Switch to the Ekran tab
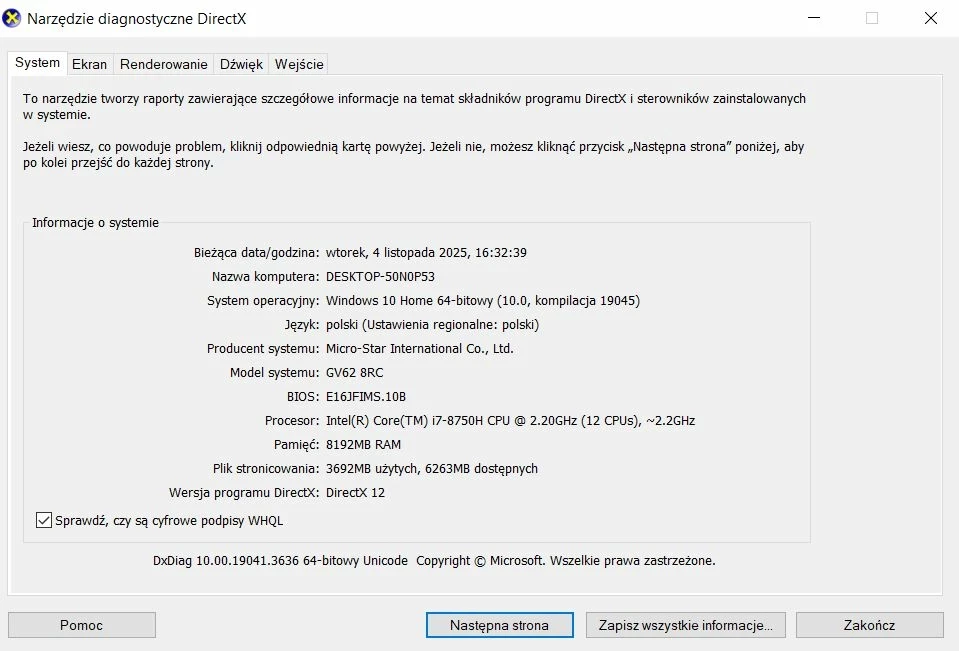 coord(89,64)
